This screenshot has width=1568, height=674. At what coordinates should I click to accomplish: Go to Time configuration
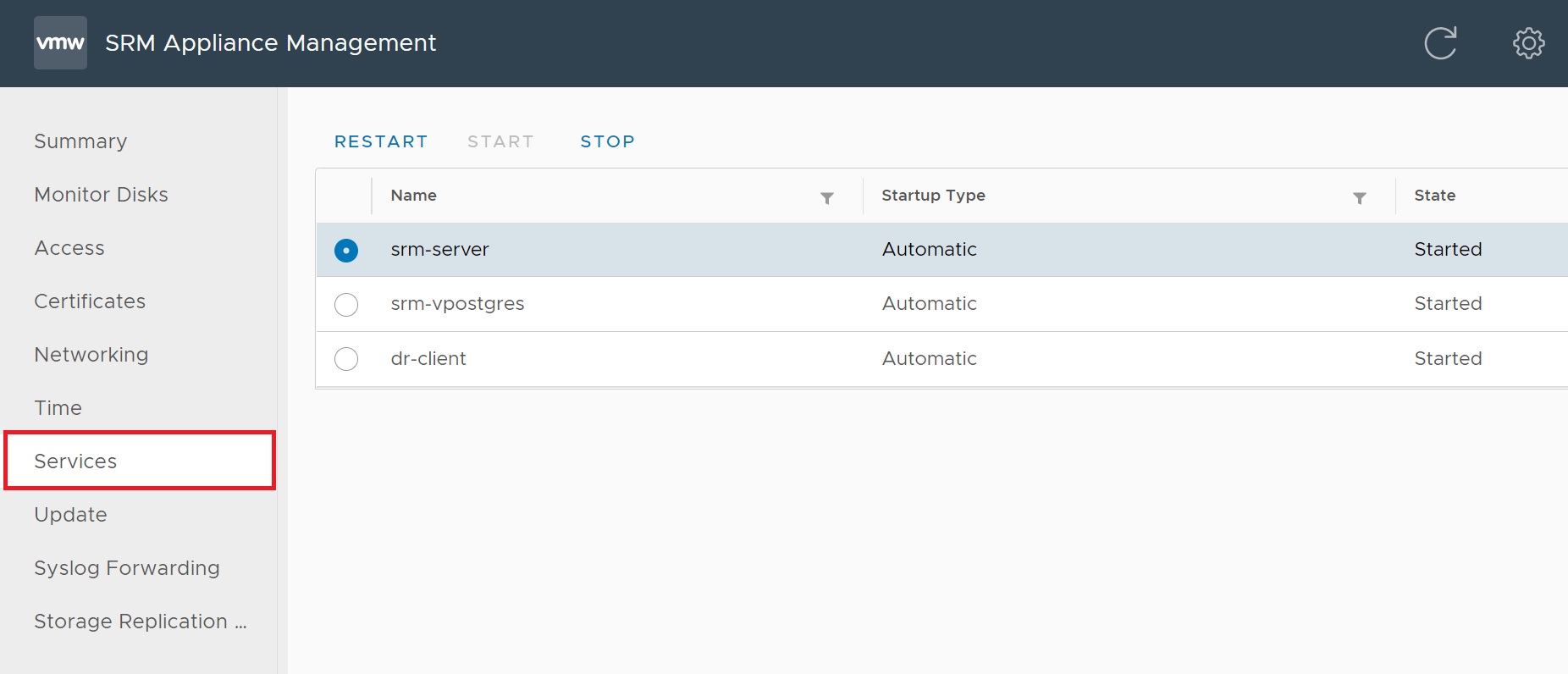pyautogui.click(x=58, y=408)
